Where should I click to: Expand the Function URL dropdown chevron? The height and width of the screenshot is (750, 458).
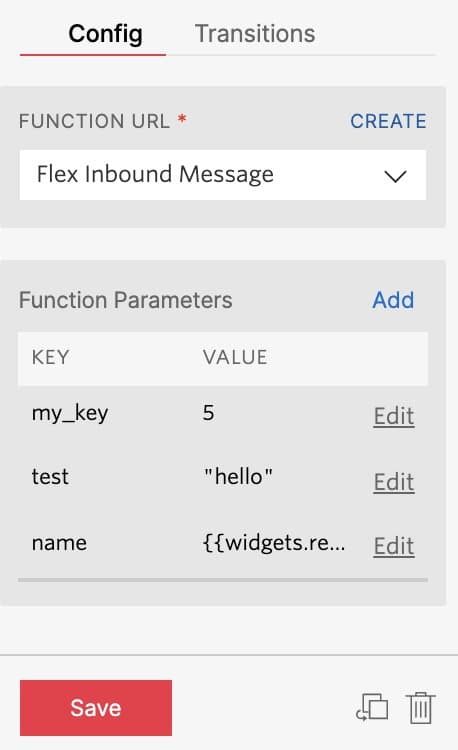coord(395,176)
